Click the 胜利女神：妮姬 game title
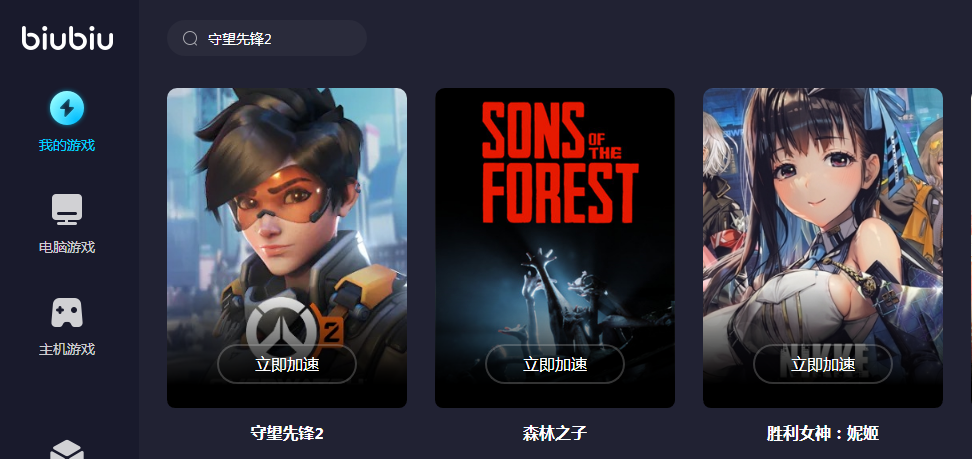Screen dimensions: 972x459 pos(823,433)
